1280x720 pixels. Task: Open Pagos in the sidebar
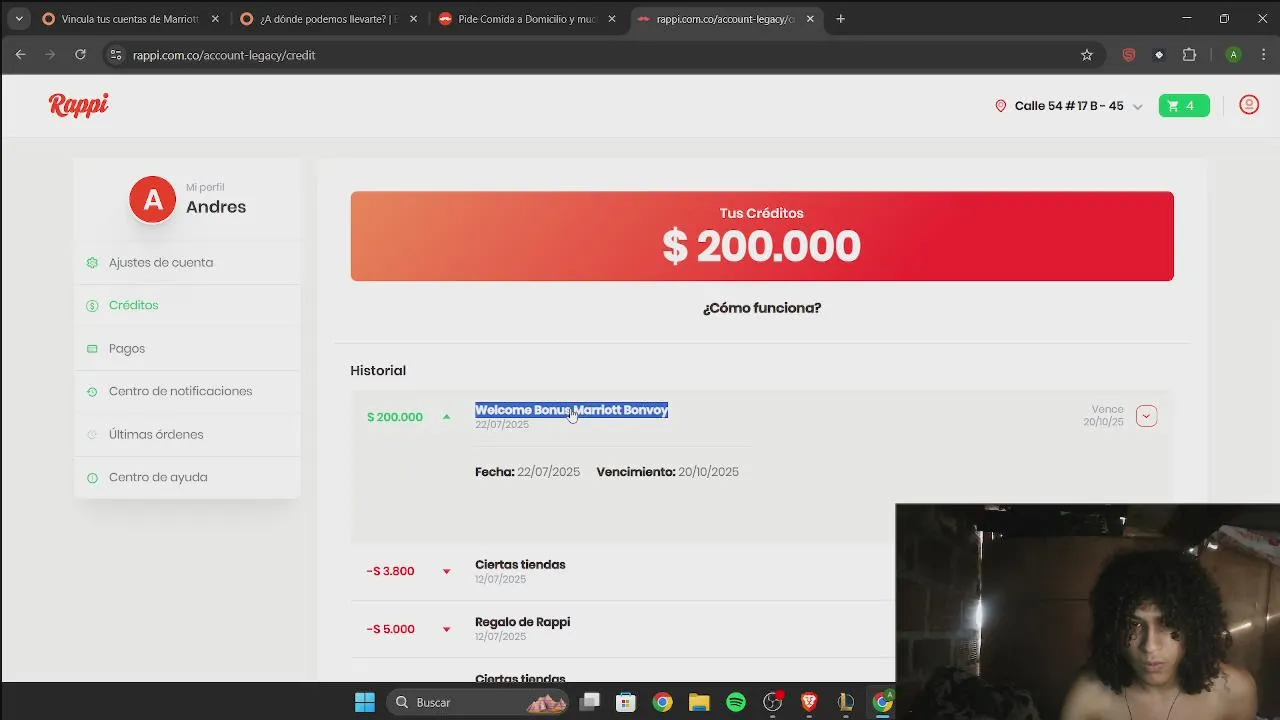click(187, 348)
